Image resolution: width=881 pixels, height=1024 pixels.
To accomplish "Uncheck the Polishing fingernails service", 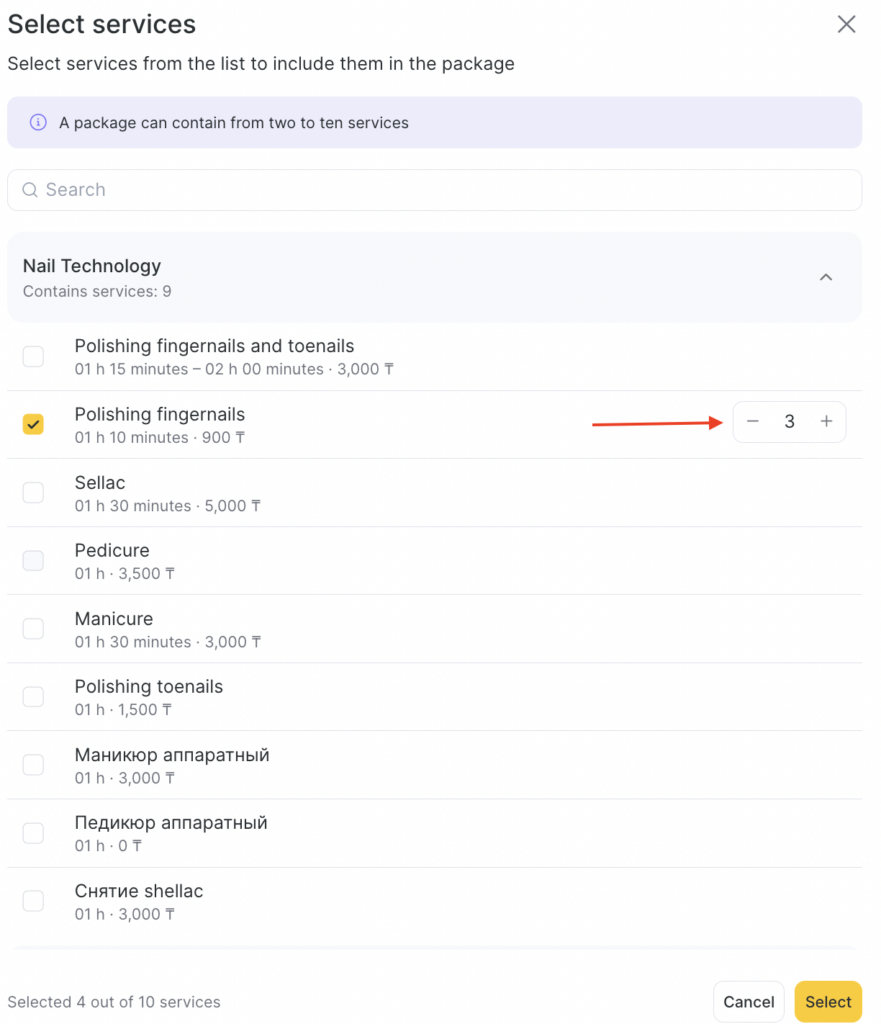I will (x=33, y=424).
